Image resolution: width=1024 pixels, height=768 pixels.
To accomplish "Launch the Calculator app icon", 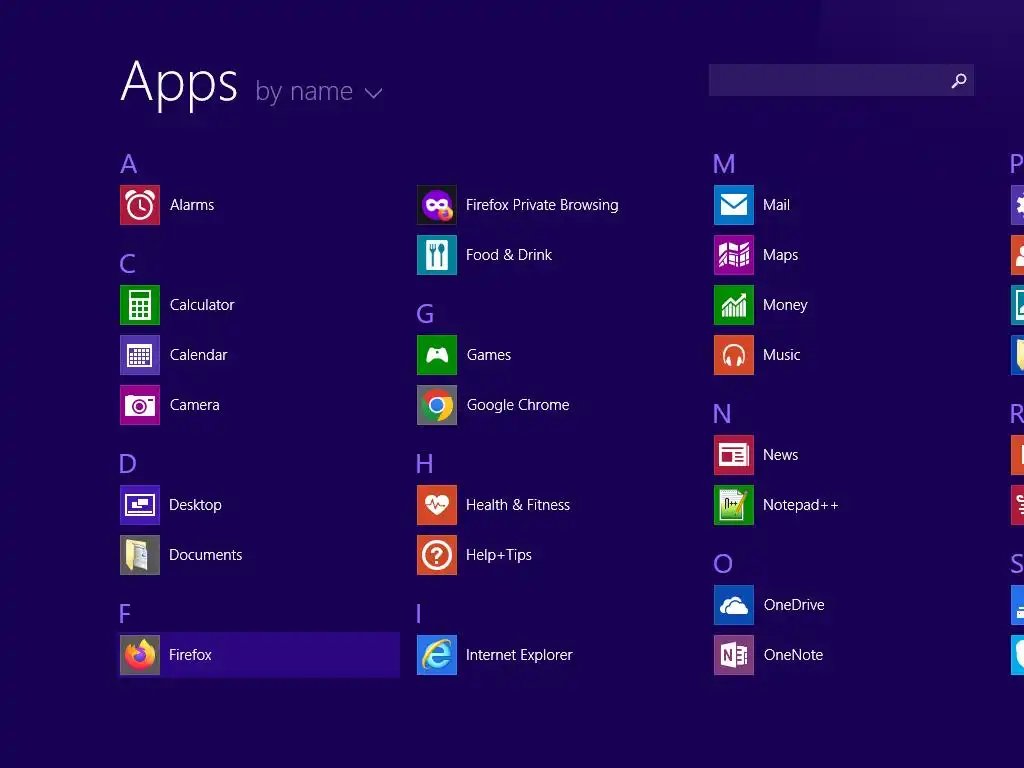I will (140, 305).
